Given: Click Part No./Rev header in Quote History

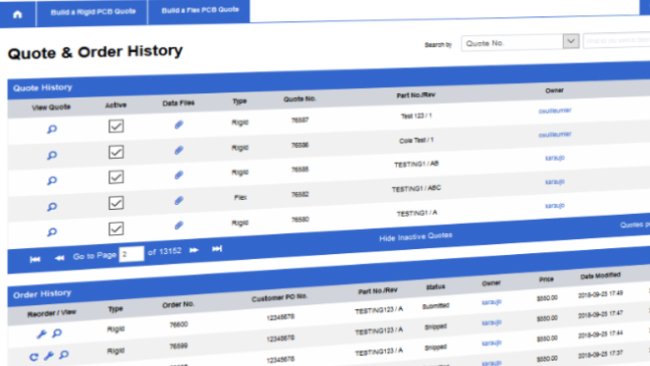Looking at the screenshot, I should pos(416,95).
